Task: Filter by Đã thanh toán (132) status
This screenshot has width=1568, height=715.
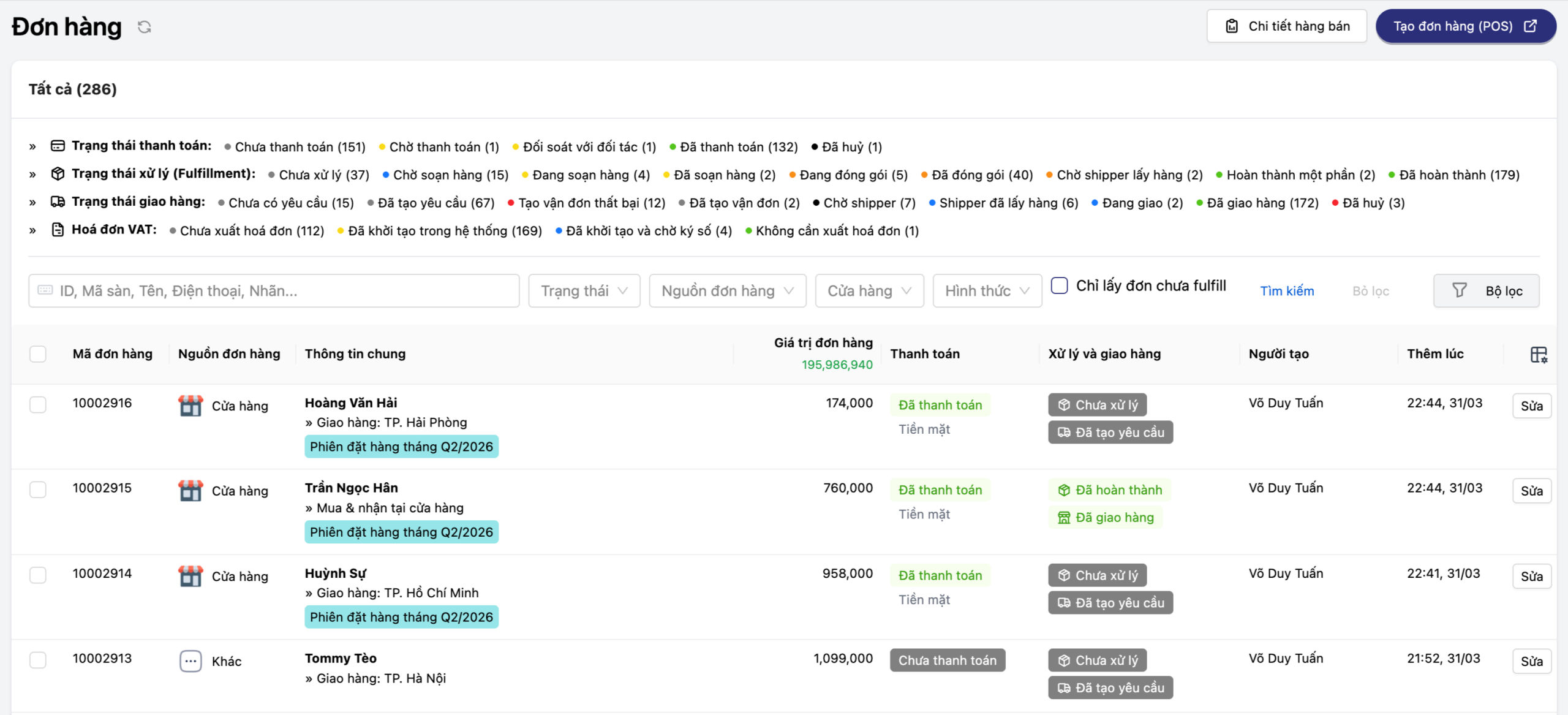Action: pos(738,147)
